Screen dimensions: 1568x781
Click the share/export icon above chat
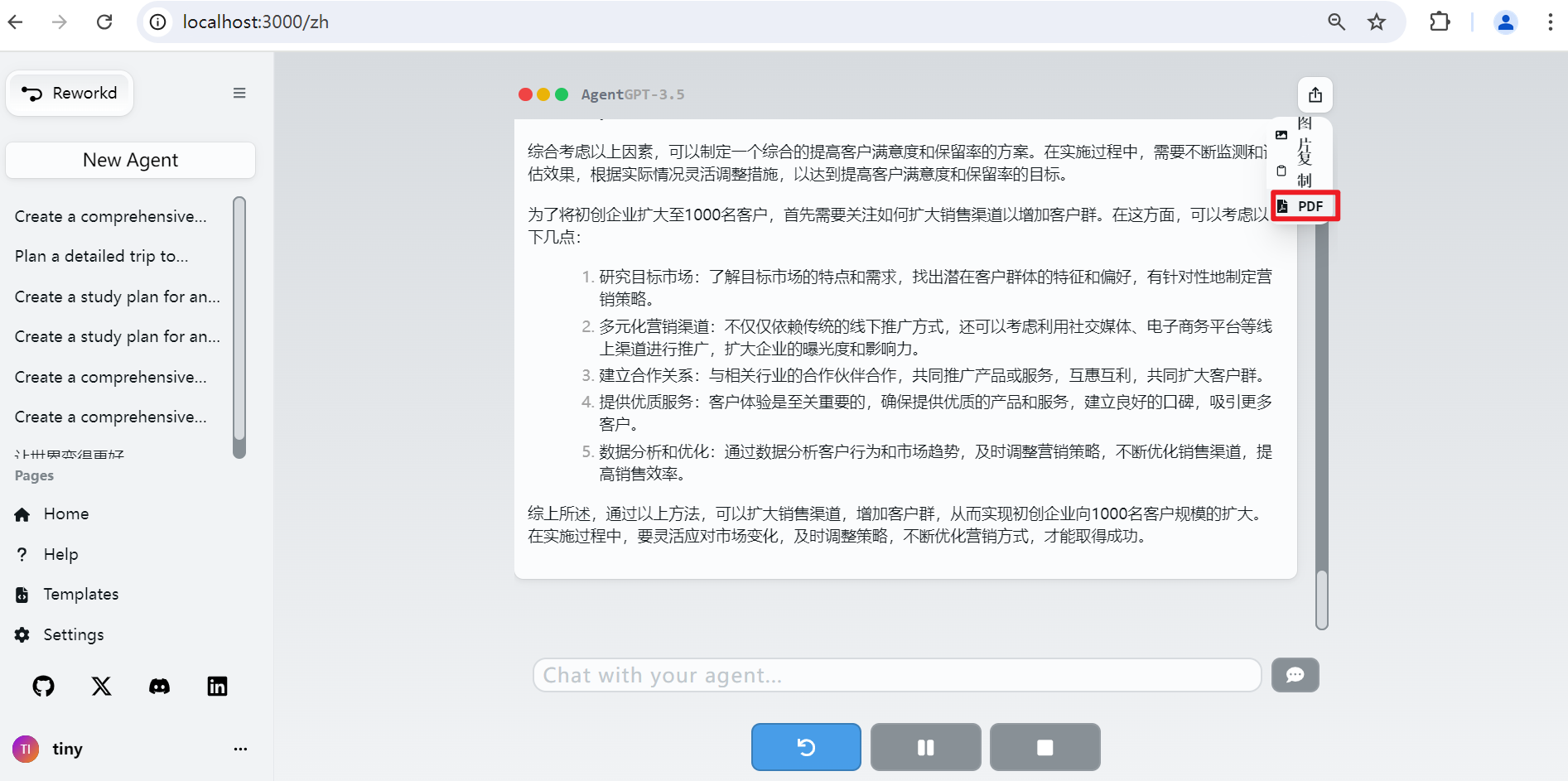[1315, 95]
